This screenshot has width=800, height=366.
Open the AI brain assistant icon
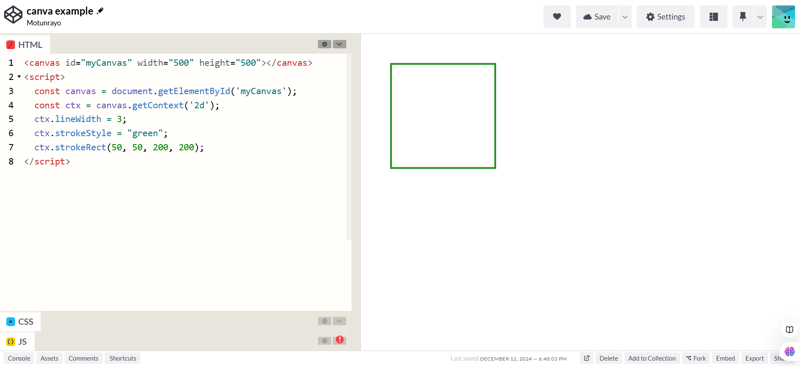coord(790,351)
